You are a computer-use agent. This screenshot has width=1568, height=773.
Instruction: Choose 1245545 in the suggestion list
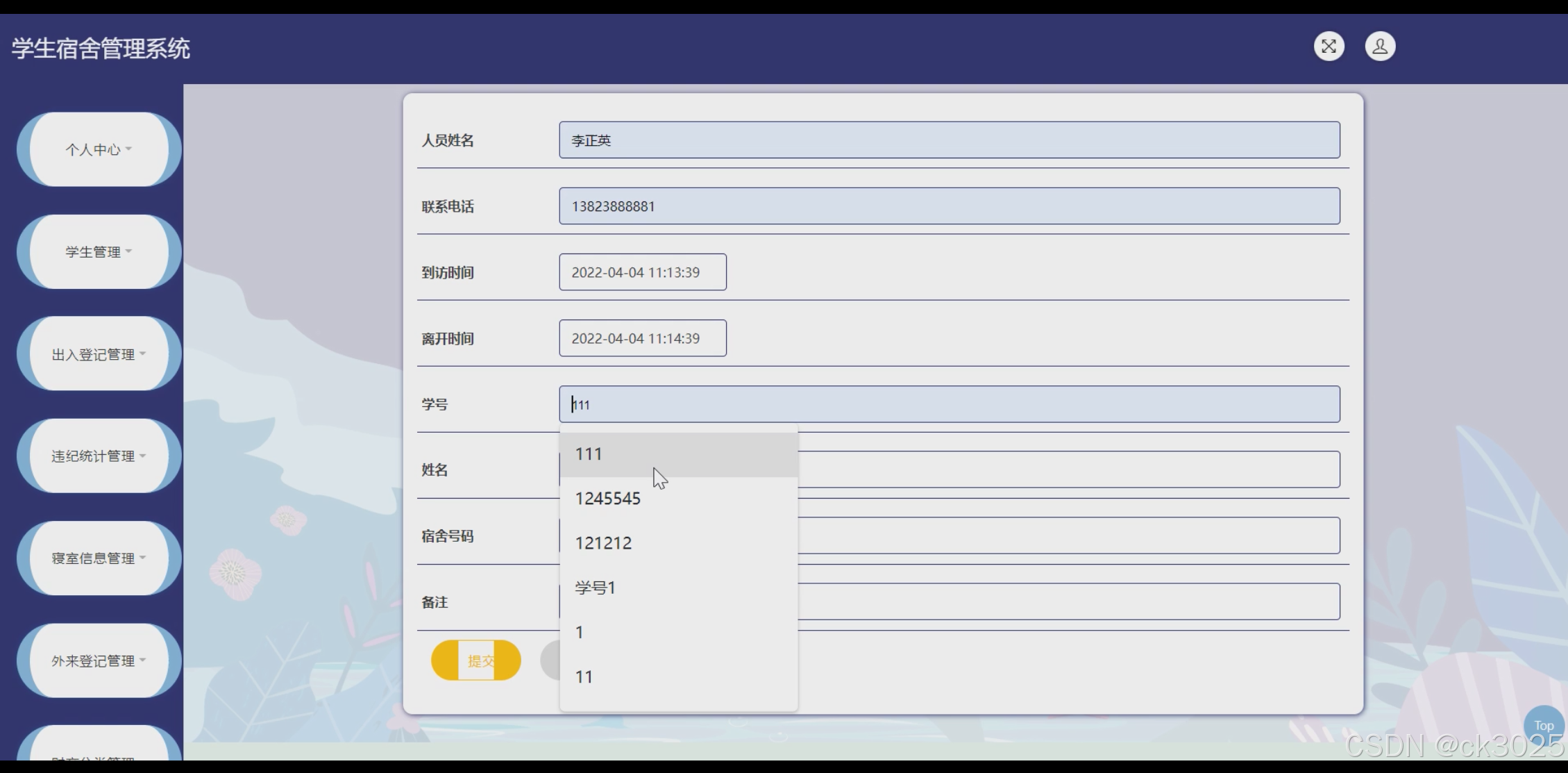point(607,499)
